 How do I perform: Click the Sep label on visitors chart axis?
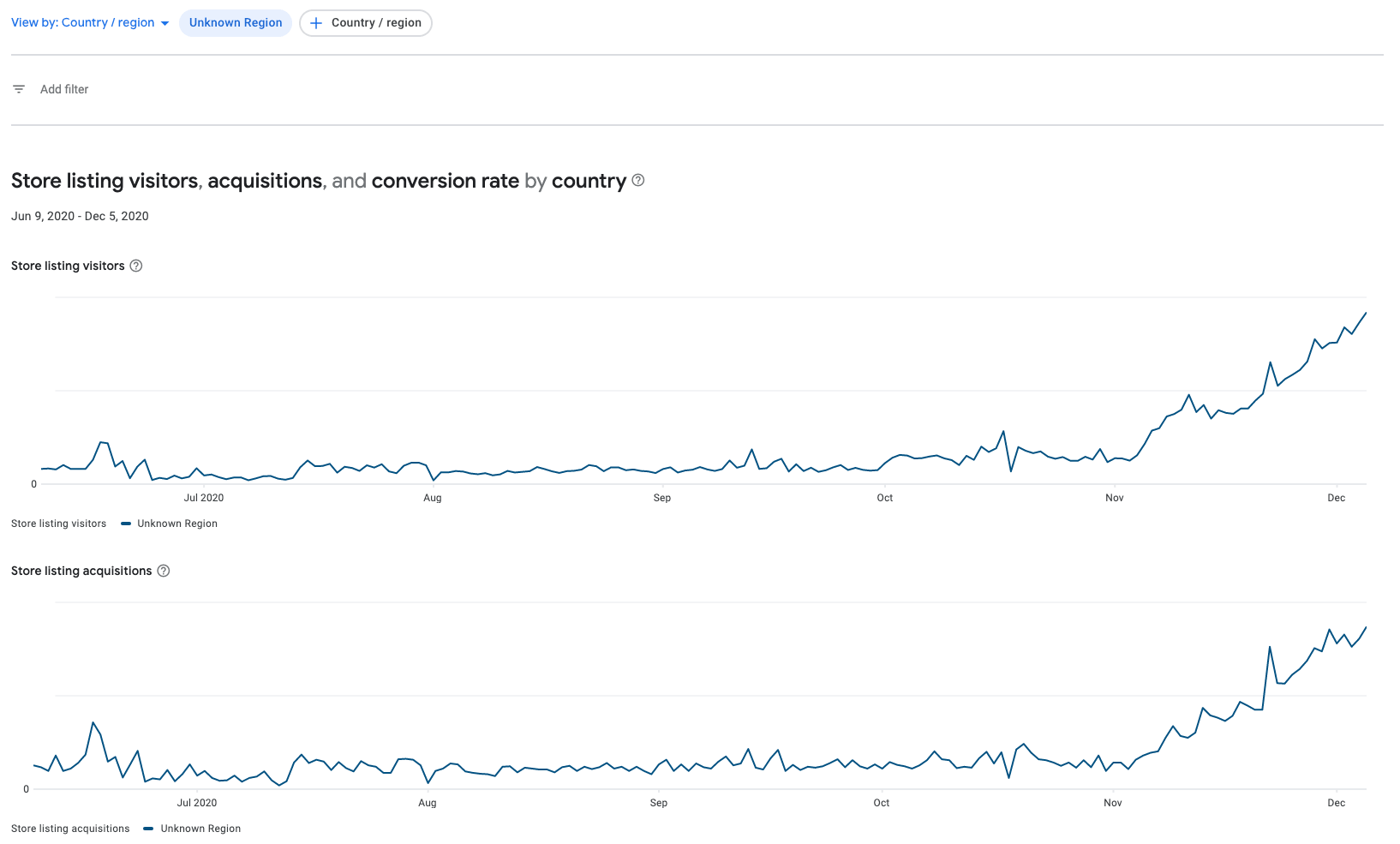tap(662, 498)
